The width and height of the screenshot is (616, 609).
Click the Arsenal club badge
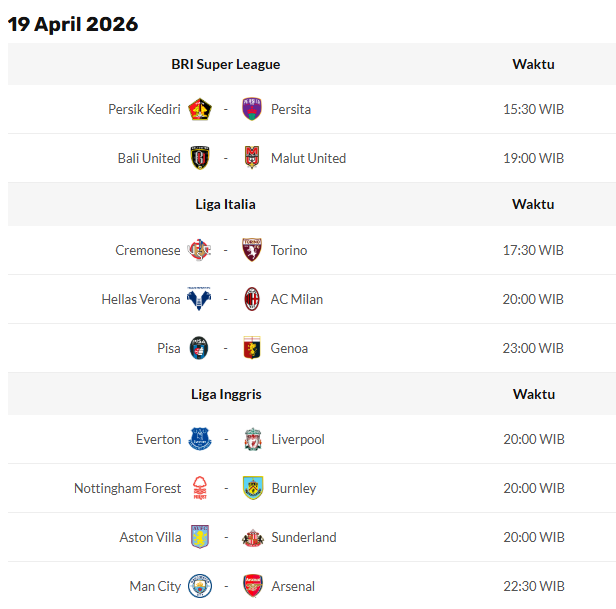pos(252,586)
